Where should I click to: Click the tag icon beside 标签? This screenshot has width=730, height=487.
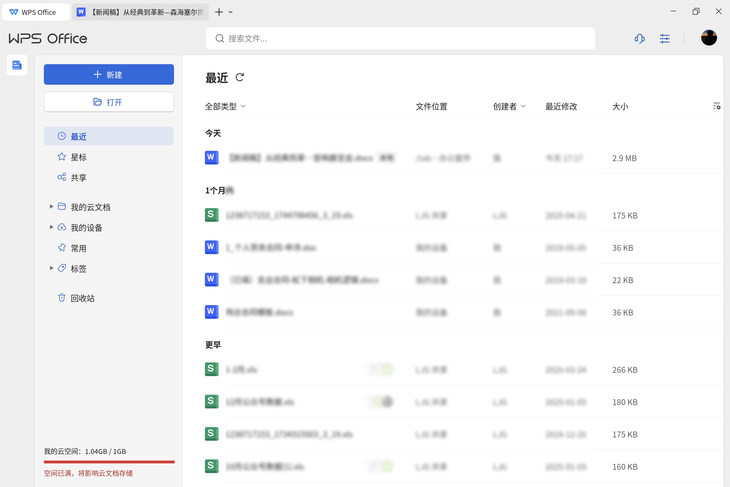pos(61,268)
